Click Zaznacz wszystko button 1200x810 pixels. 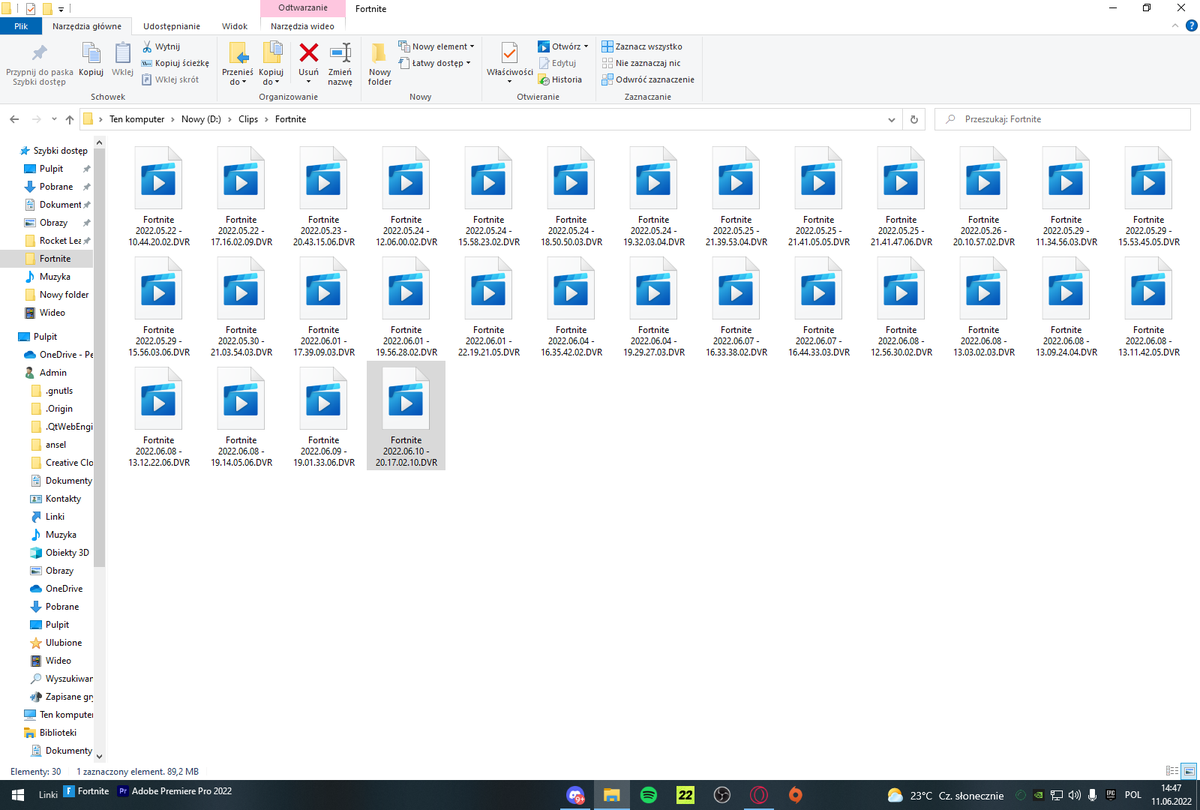(641, 46)
